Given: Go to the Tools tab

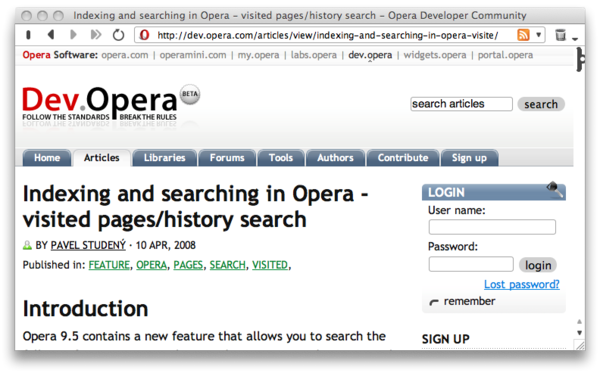Looking at the screenshot, I should coord(281,158).
